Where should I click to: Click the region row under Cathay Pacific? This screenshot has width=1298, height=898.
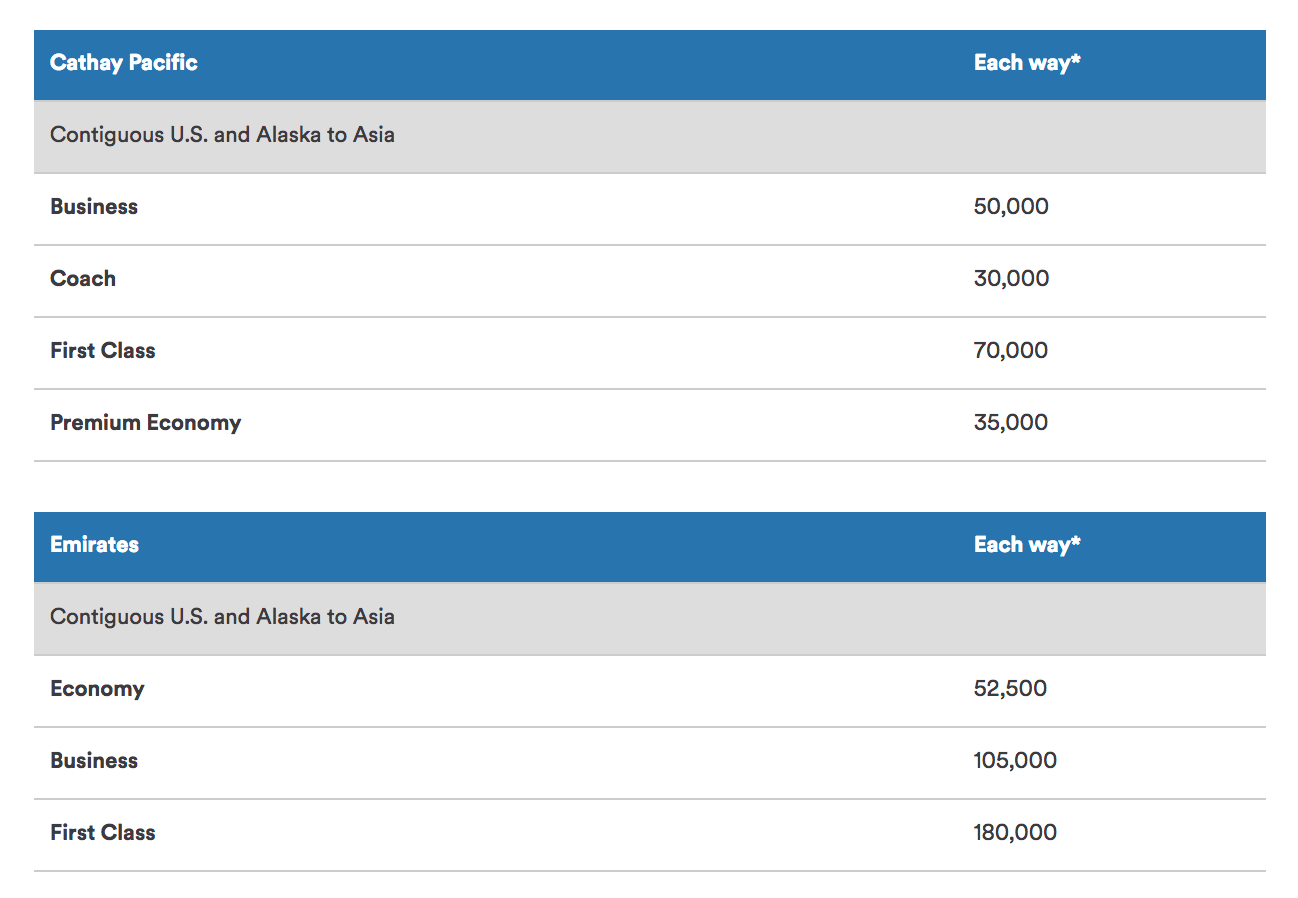tap(222, 135)
